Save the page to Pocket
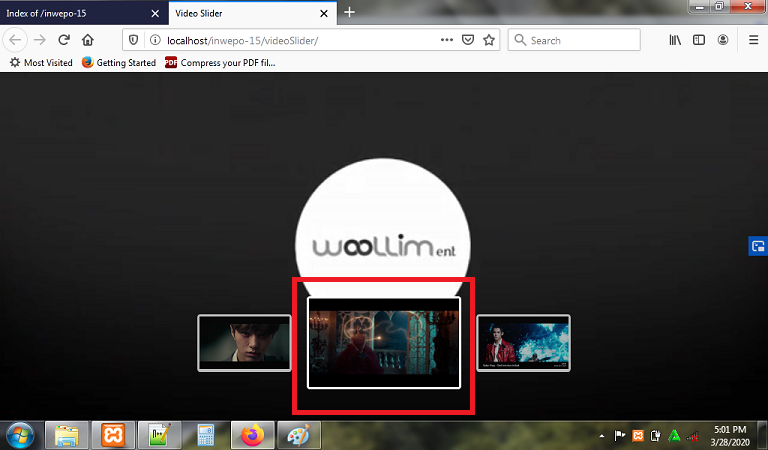768x450 pixels. 468,40
